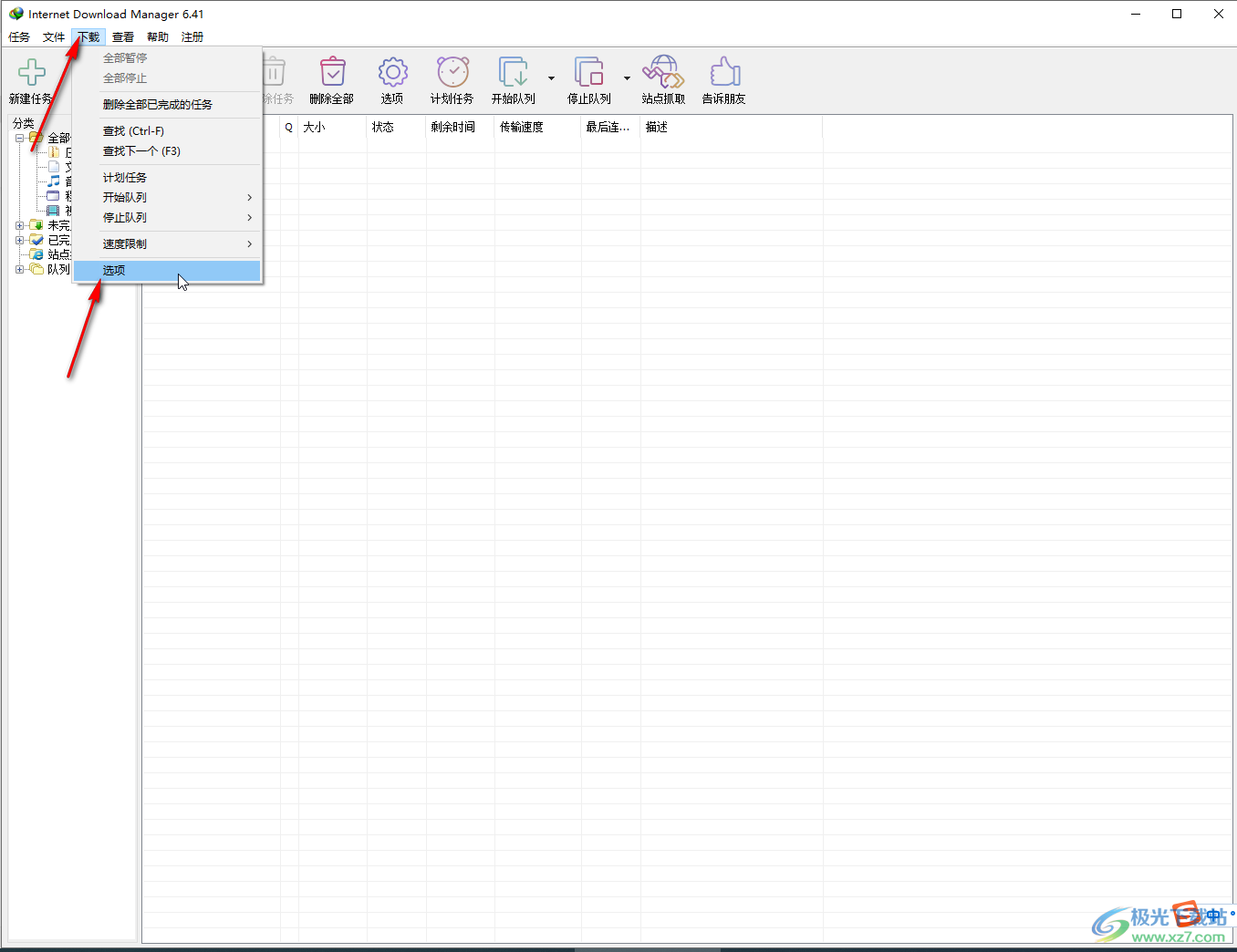Image resolution: width=1237 pixels, height=952 pixels.
Task: Expand the 已完成 tree node
Action: (19, 240)
